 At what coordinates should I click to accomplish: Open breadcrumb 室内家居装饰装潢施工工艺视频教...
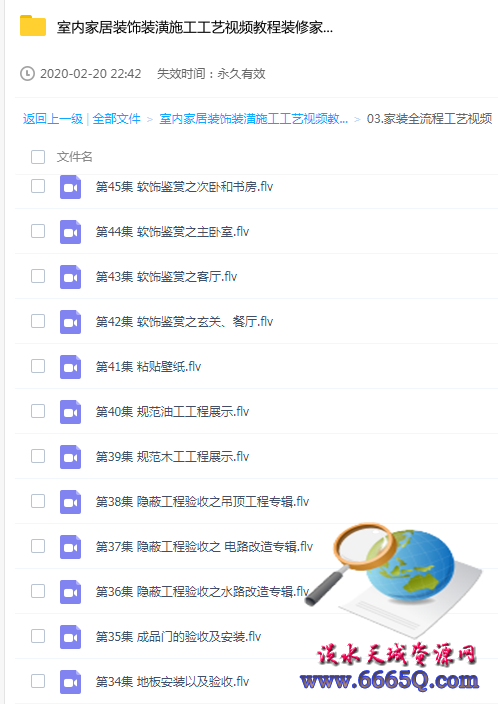254,119
